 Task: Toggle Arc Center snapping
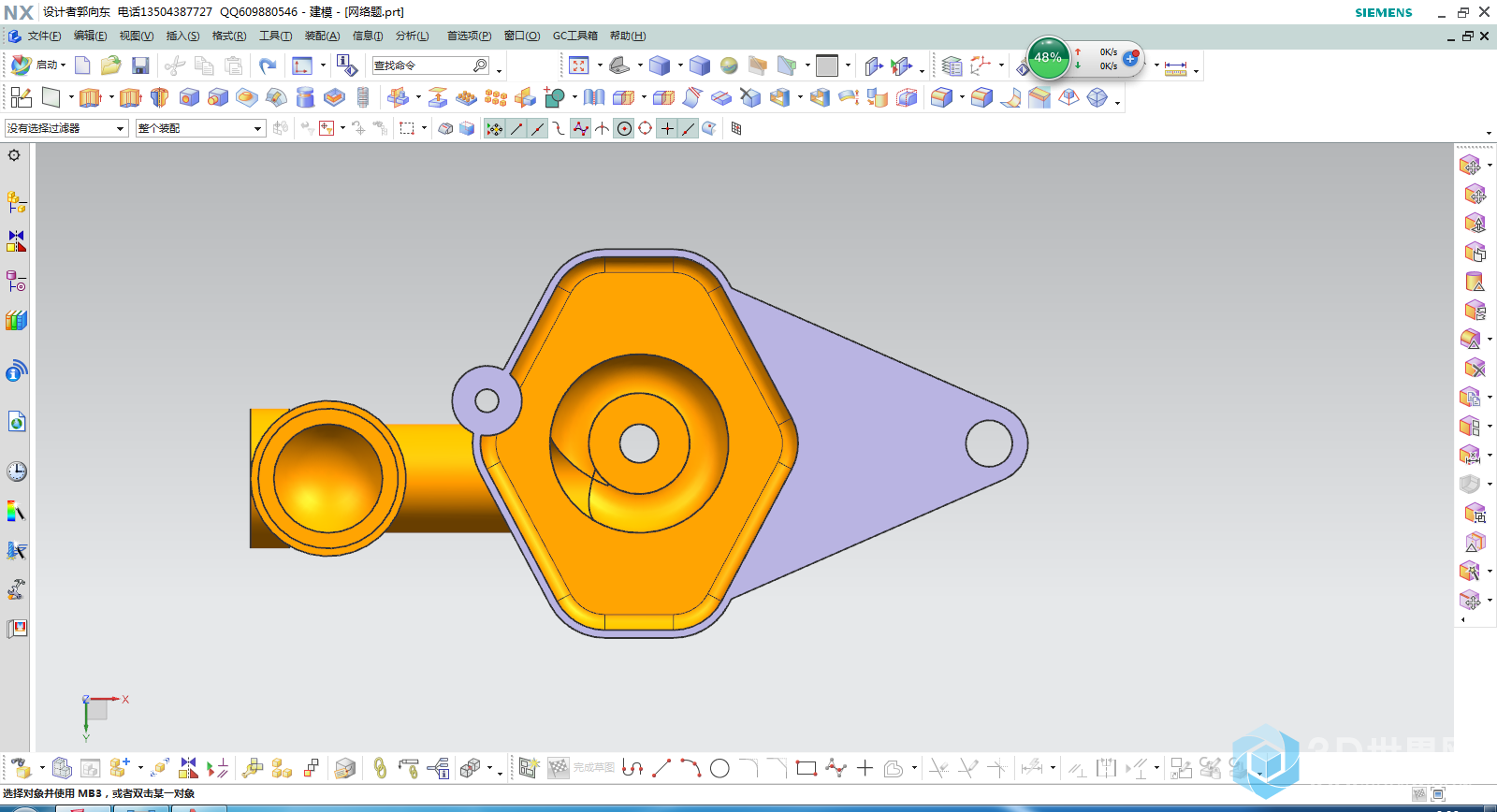[x=624, y=129]
